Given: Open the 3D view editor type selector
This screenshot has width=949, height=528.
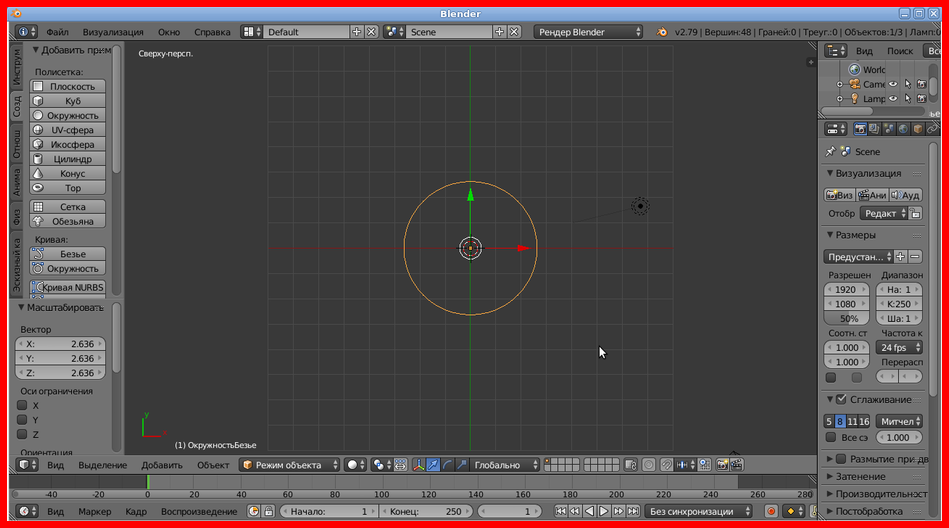Looking at the screenshot, I should pyautogui.click(x=27, y=465).
